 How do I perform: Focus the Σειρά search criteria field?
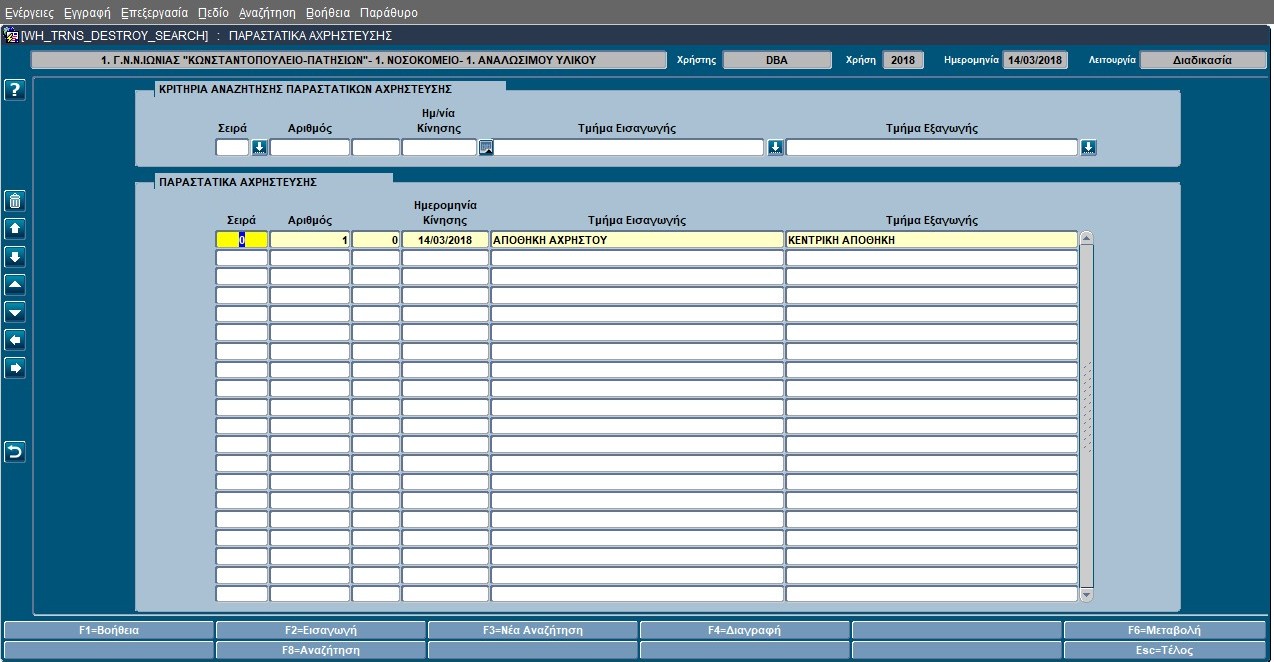coord(232,148)
